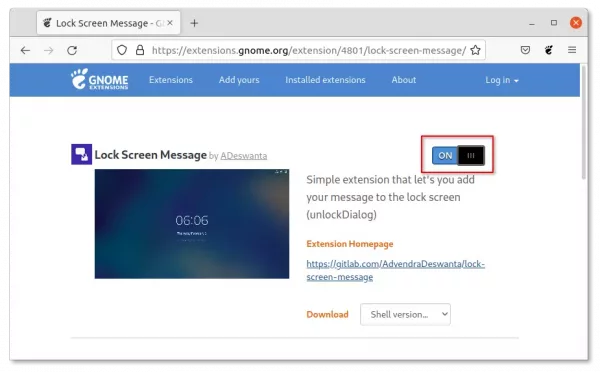This screenshot has height=372, width=600.
Task: Click the URL address bar
Action: coord(298,50)
